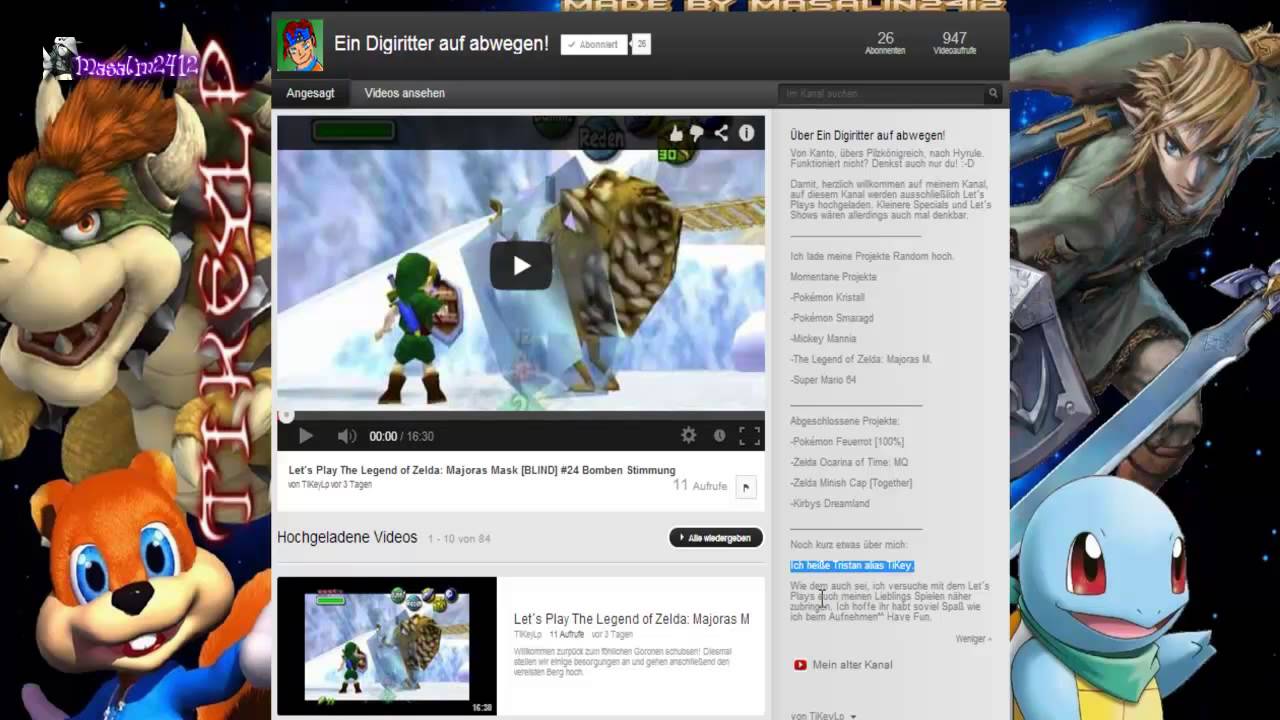This screenshot has width=1280, height=720.
Task: Switch to the Angesagt tab
Action: tap(310, 93)
